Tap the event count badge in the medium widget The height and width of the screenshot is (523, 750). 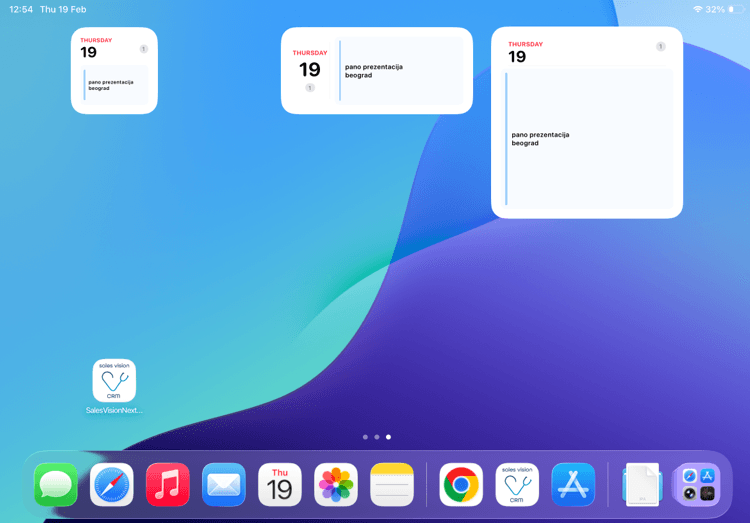point(310,88)
